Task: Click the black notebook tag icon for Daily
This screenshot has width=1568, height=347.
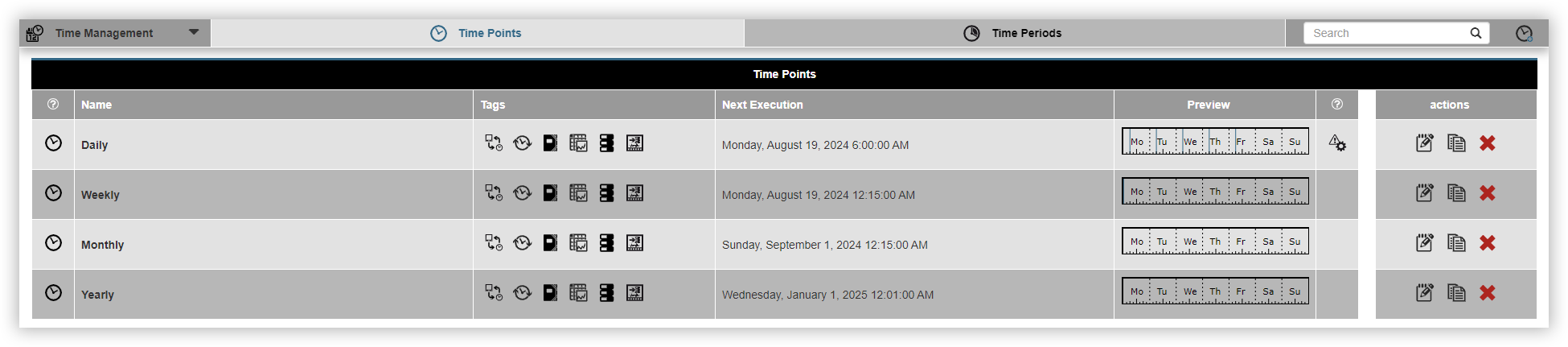Action: [550, 143]
